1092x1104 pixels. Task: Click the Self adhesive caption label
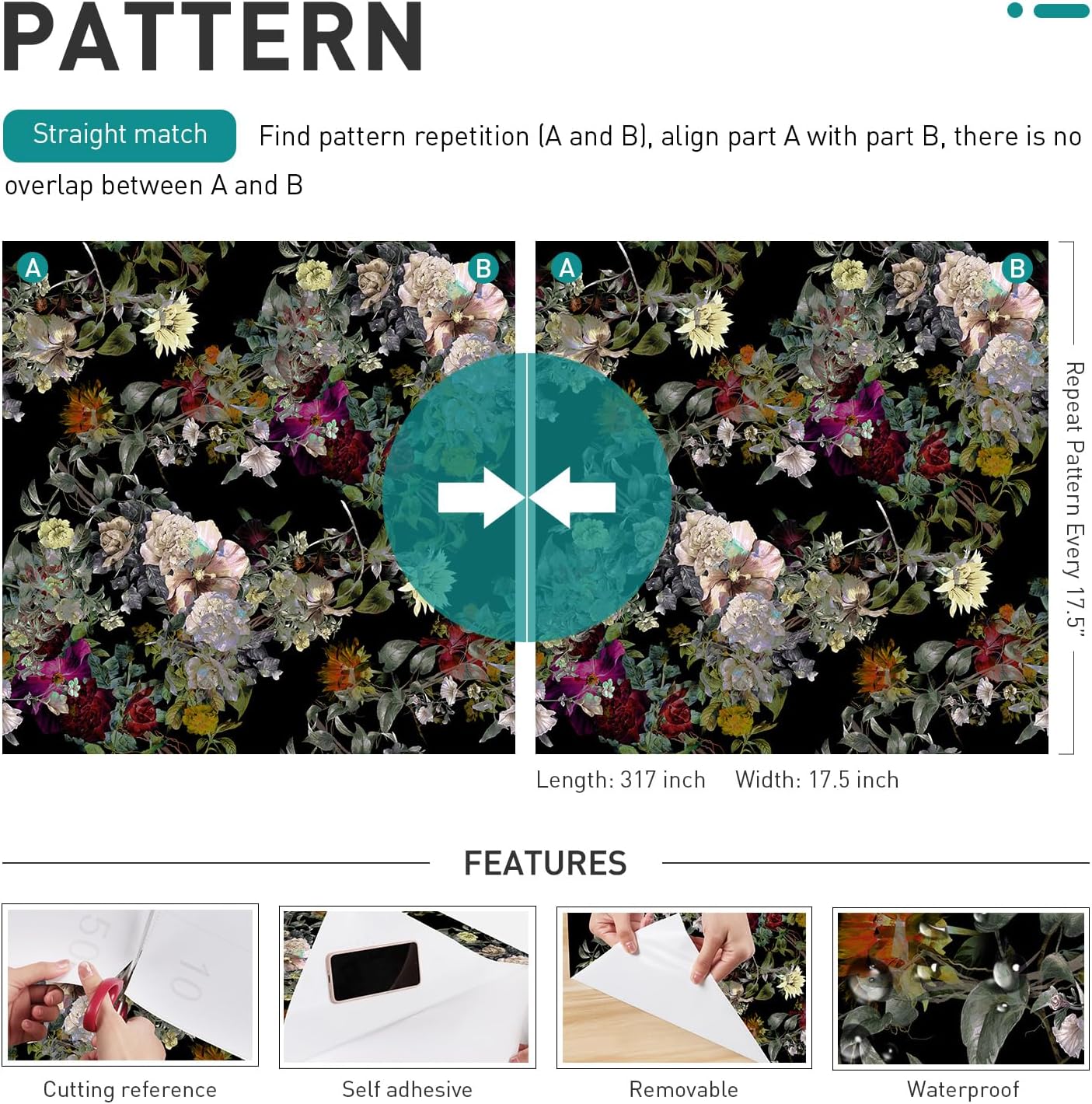pos(407,1089)
